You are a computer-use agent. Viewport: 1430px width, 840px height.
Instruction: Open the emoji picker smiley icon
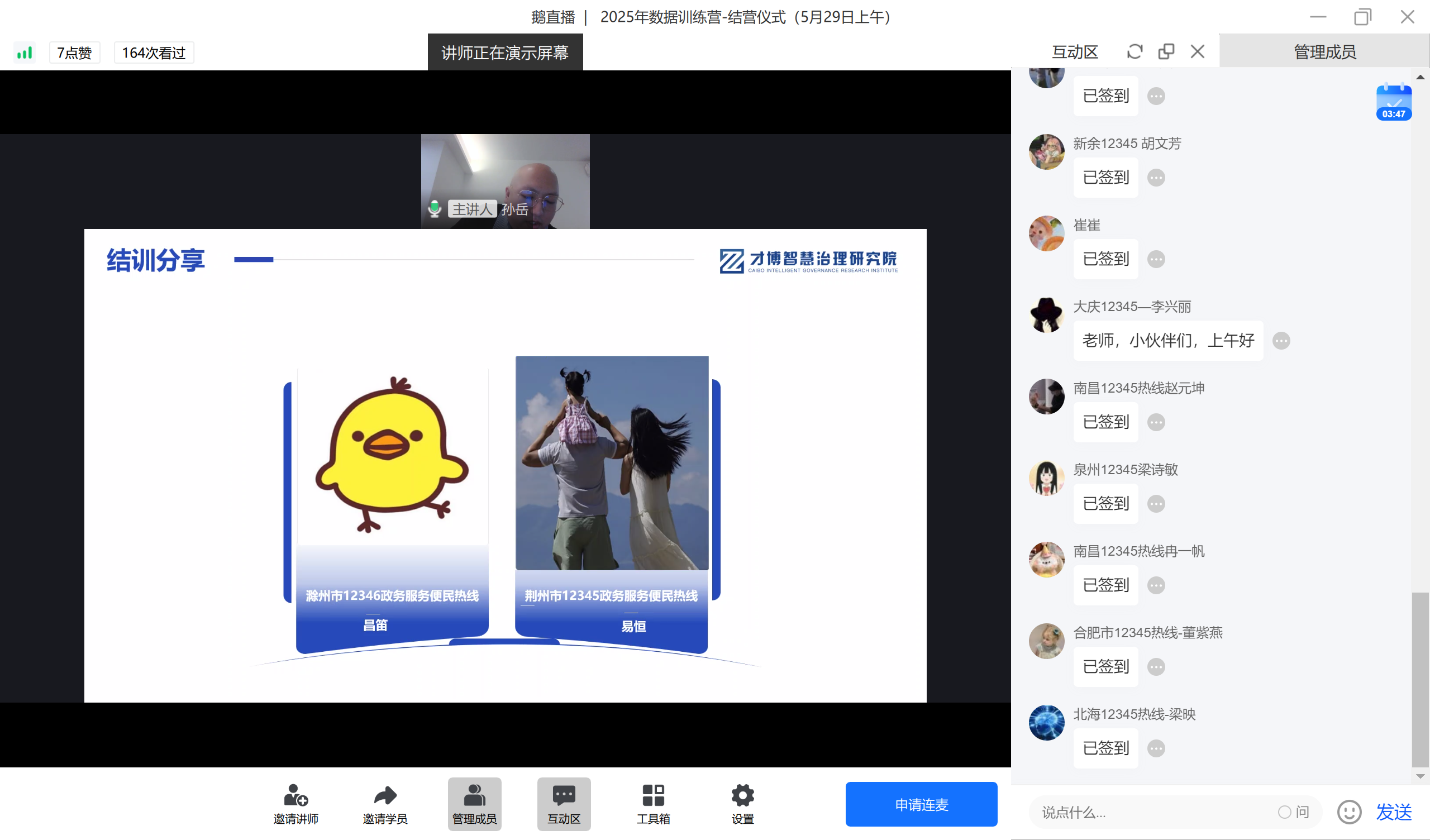pyautogui.click(x=1349, y=812)
